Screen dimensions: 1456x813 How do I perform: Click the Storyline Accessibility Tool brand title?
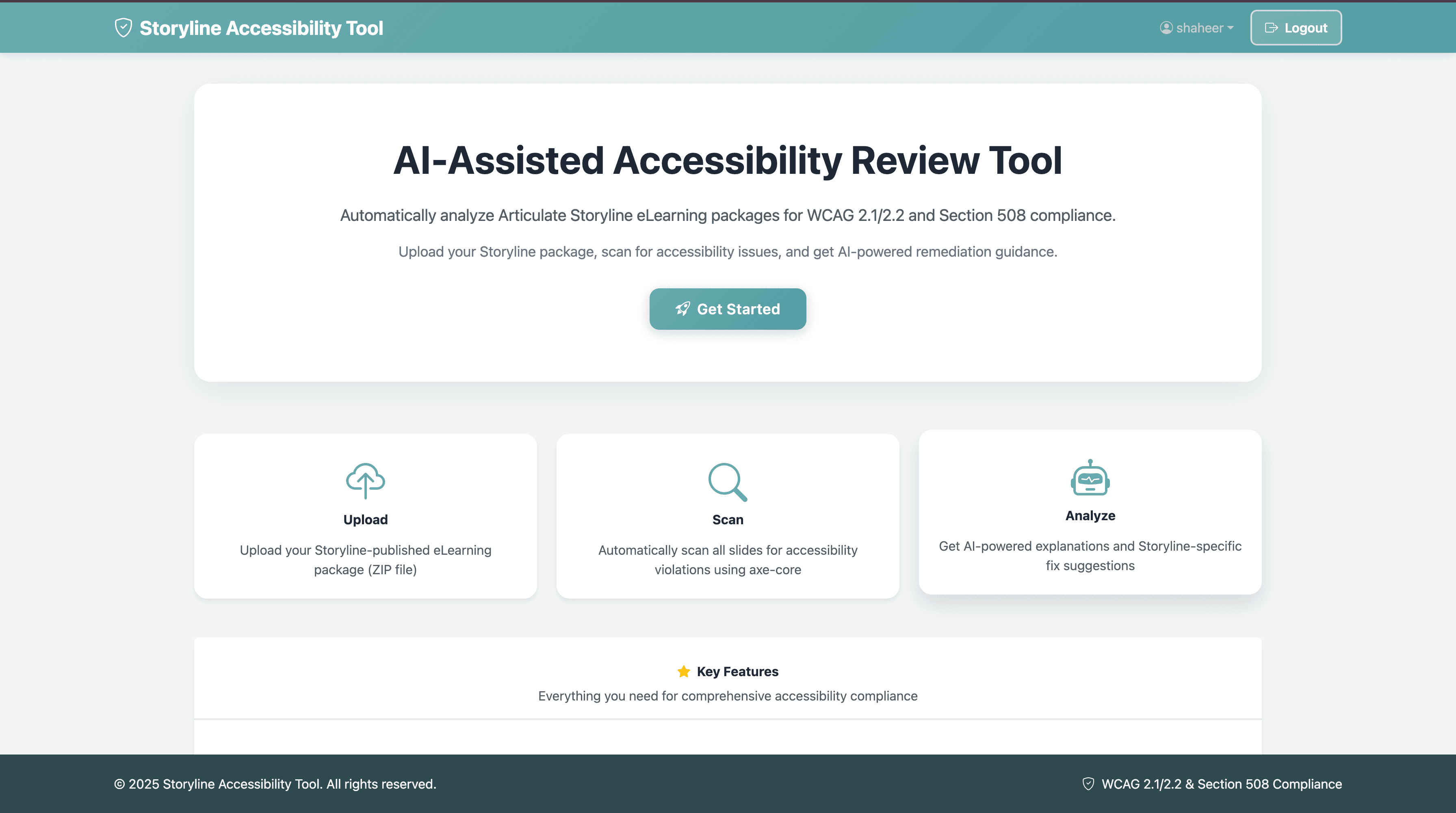(x=261, y=28)
